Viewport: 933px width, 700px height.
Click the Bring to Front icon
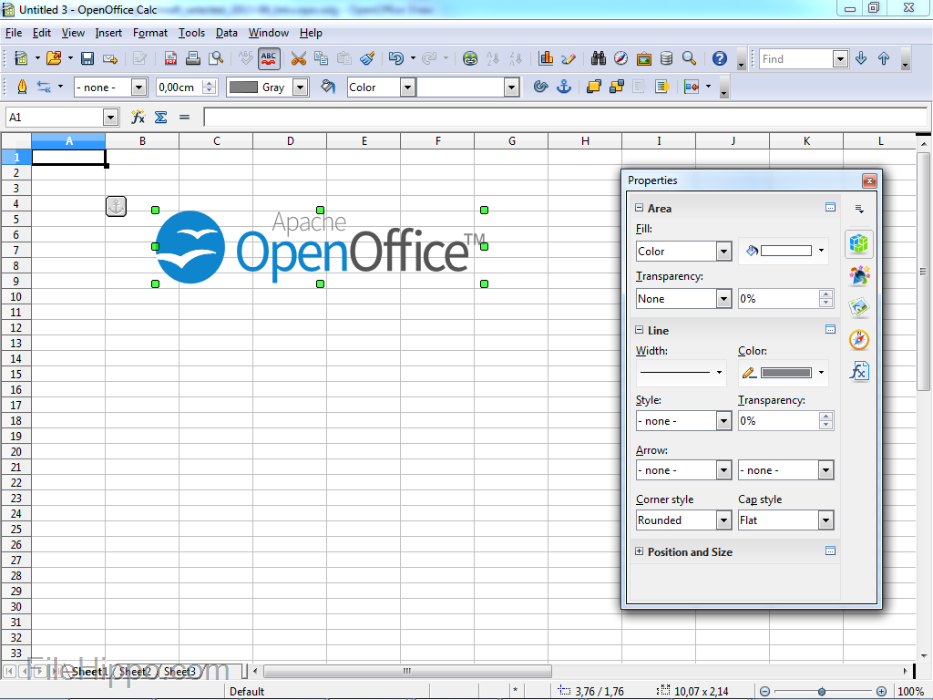pyautogui.click(x=593, y=87)
